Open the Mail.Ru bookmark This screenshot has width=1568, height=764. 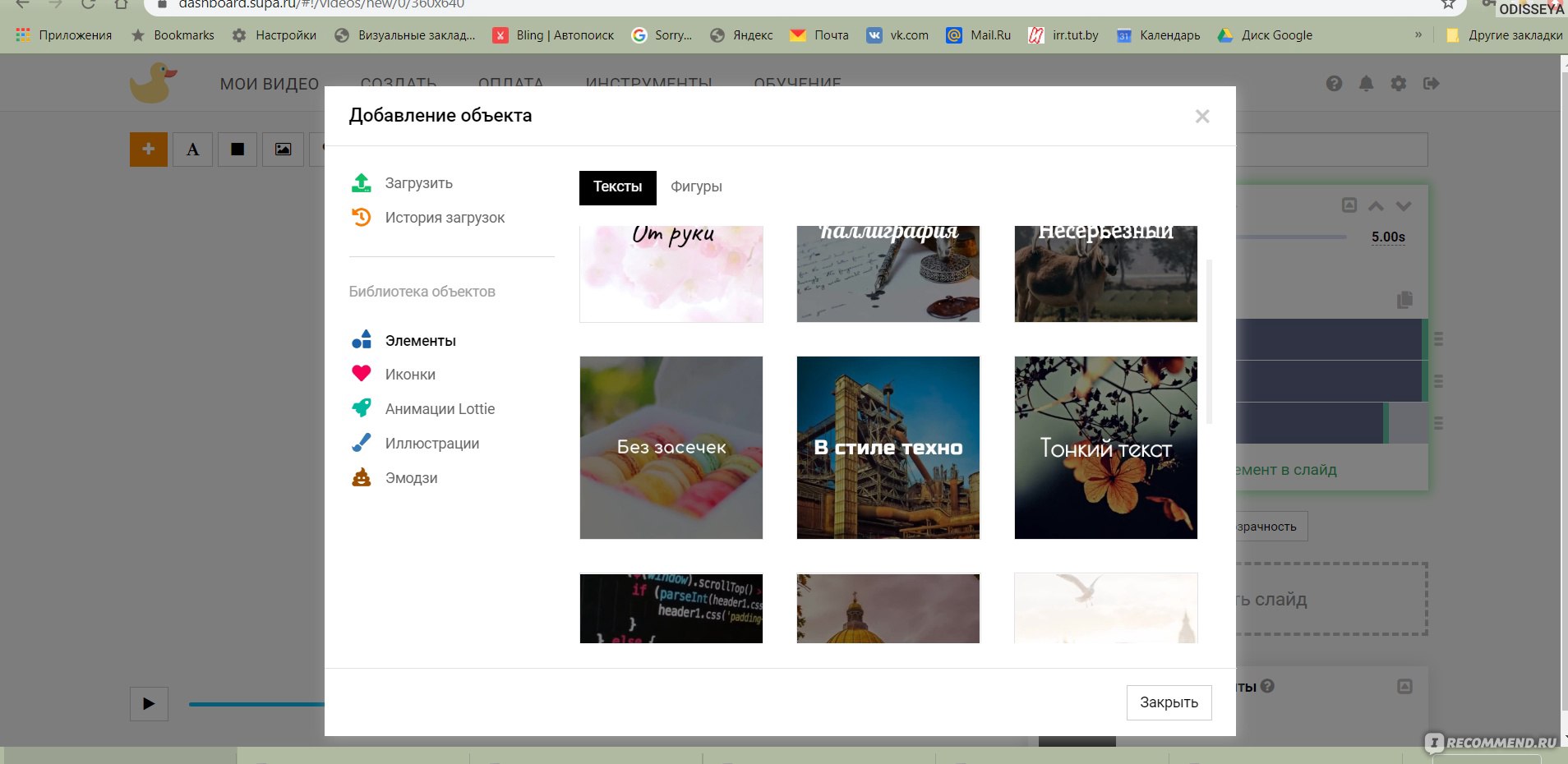click(x=978, y=35)
